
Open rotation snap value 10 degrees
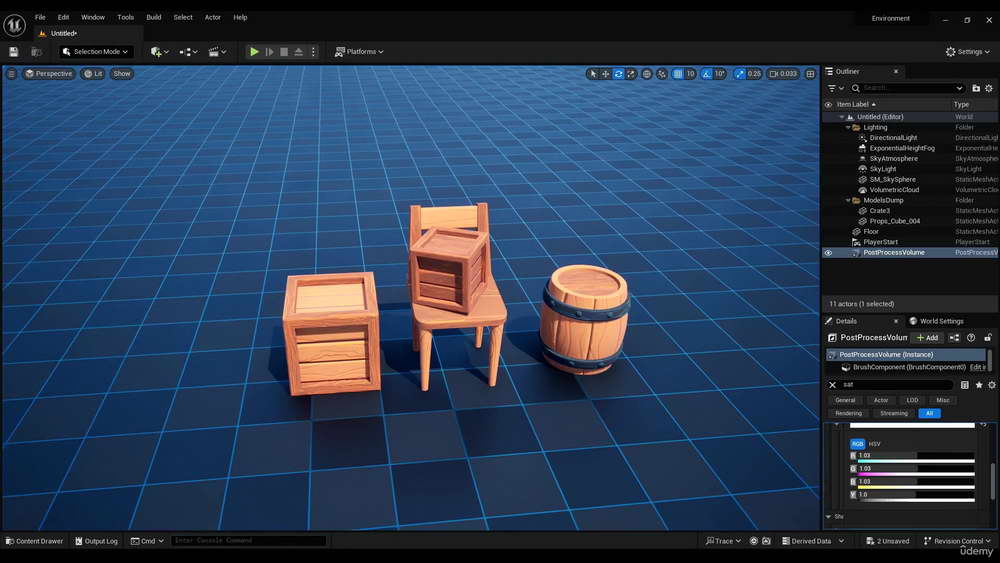(720, 74)
